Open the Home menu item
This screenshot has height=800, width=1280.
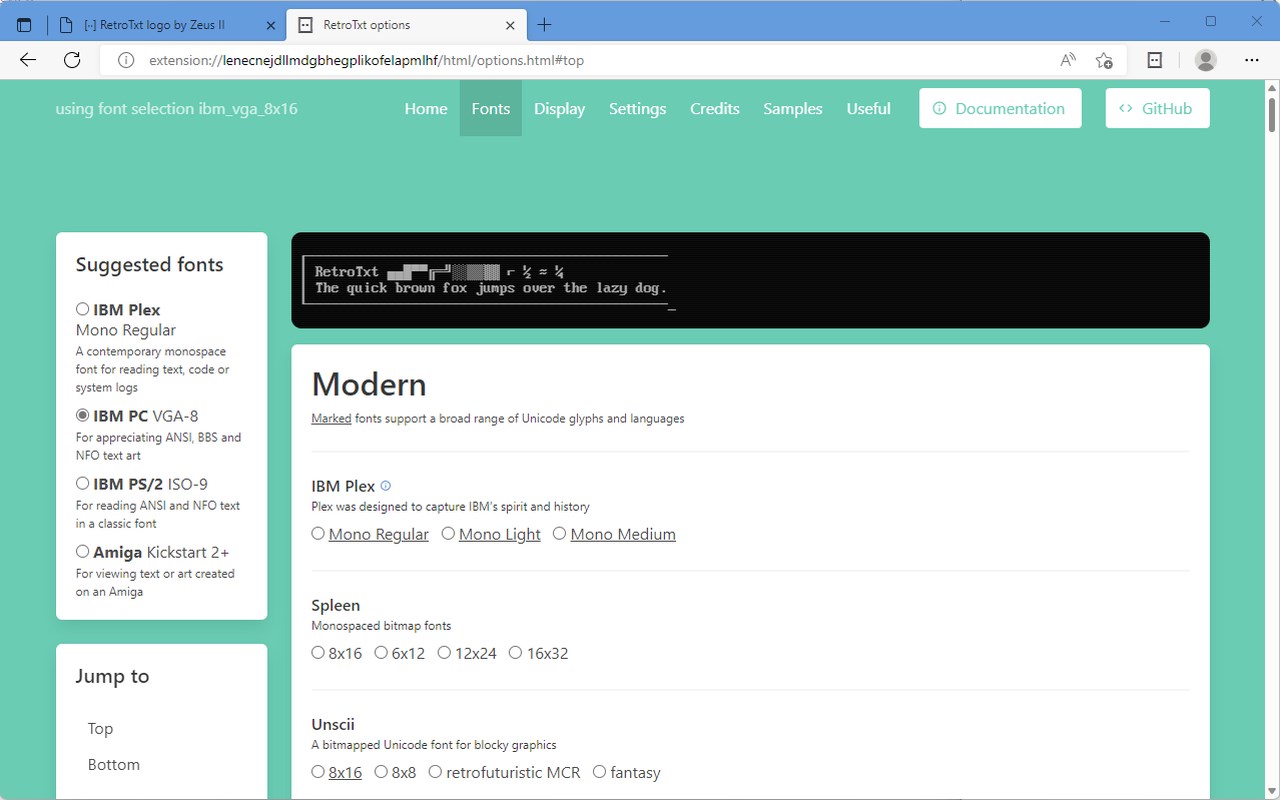coord(426,109)
